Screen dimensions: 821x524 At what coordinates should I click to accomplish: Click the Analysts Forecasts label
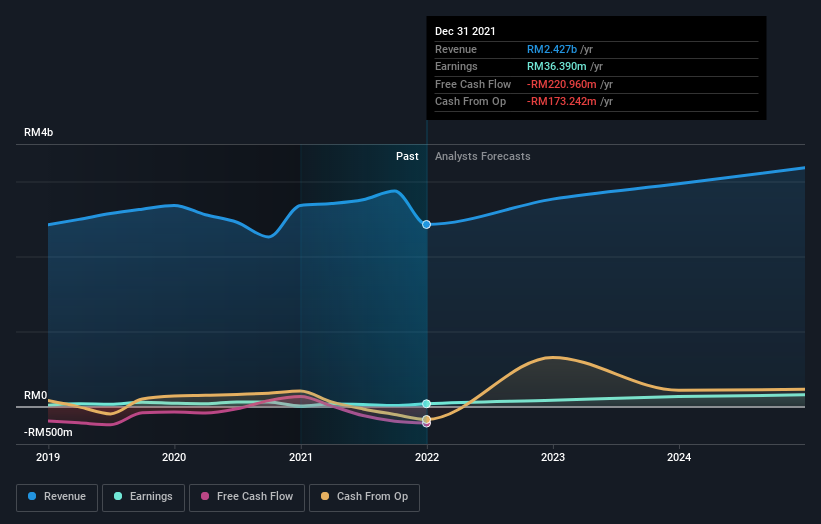tap(482, 157)
